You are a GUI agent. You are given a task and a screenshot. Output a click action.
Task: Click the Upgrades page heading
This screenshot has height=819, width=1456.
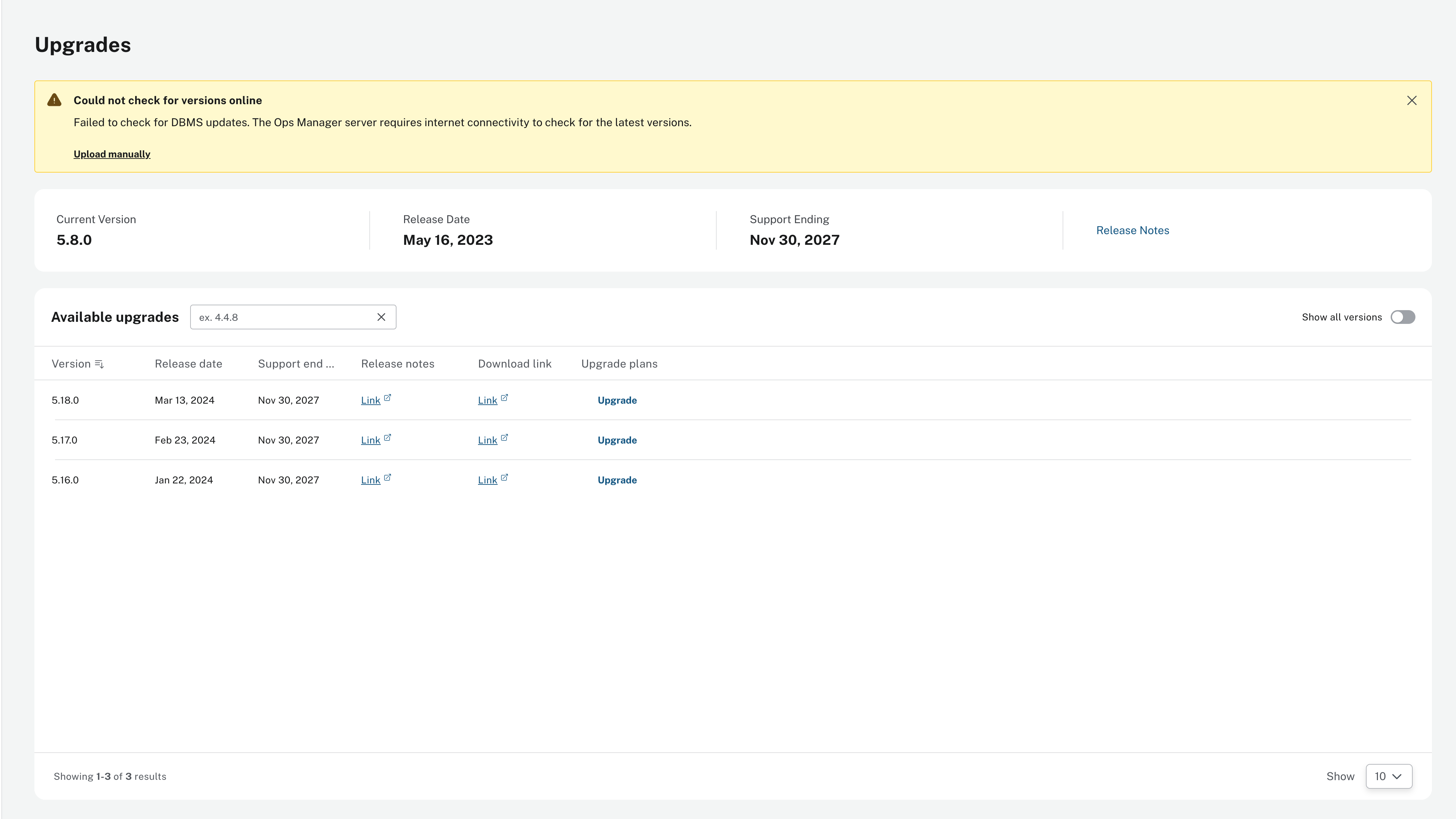[83, 45]
